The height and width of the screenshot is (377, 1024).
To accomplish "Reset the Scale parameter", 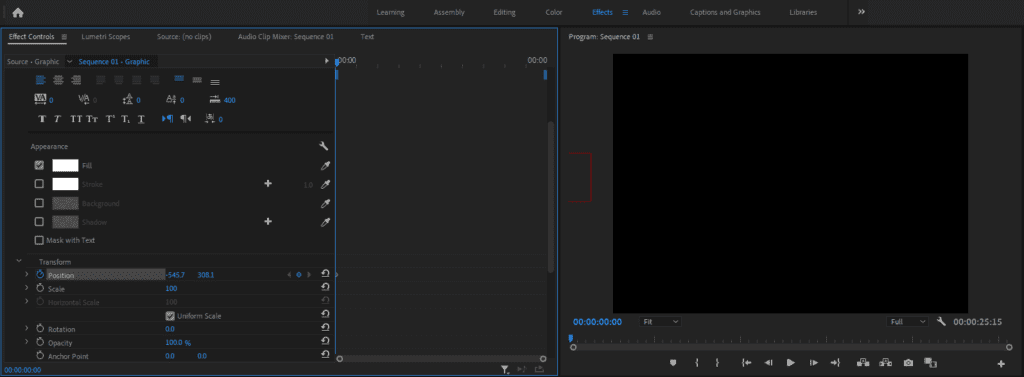I will [x=325, y=287].
